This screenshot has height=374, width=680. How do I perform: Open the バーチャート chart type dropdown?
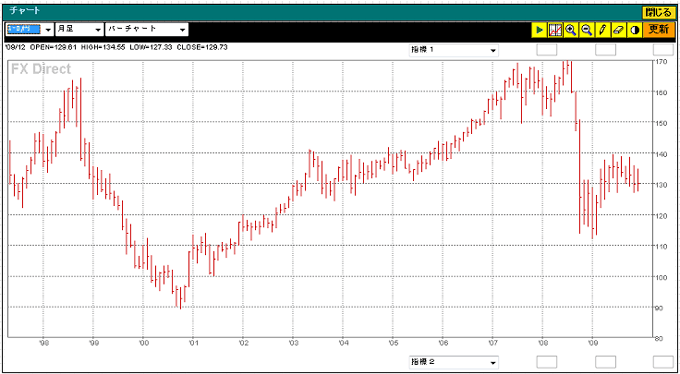pos(147,30)
